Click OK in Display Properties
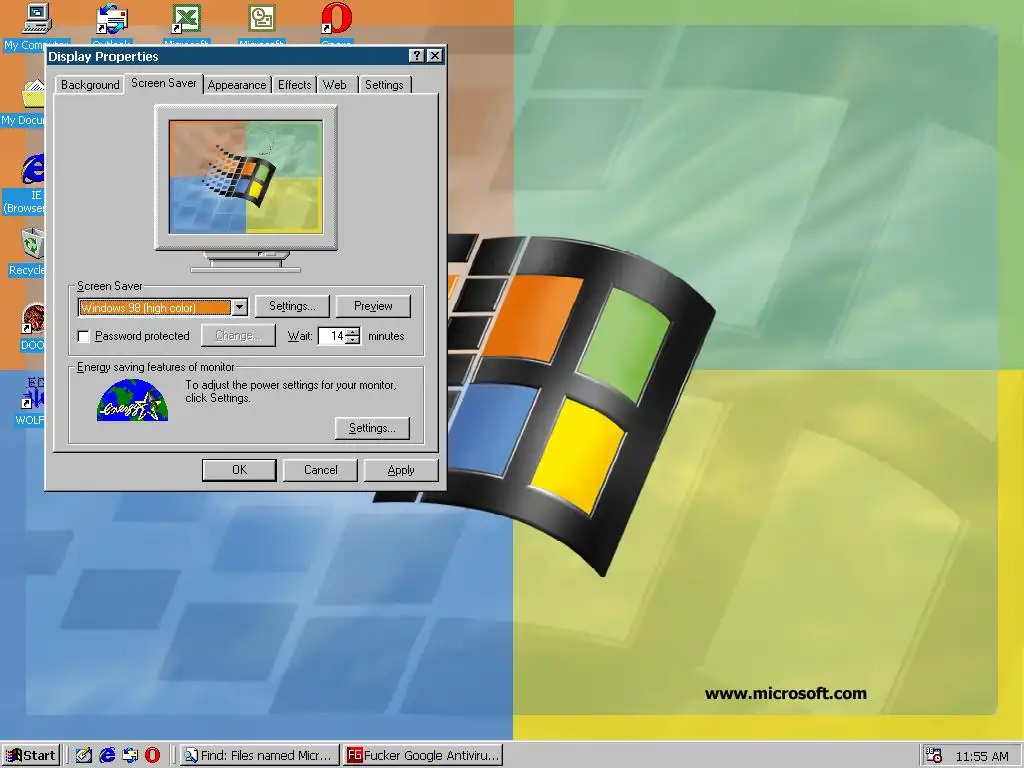 239,470
